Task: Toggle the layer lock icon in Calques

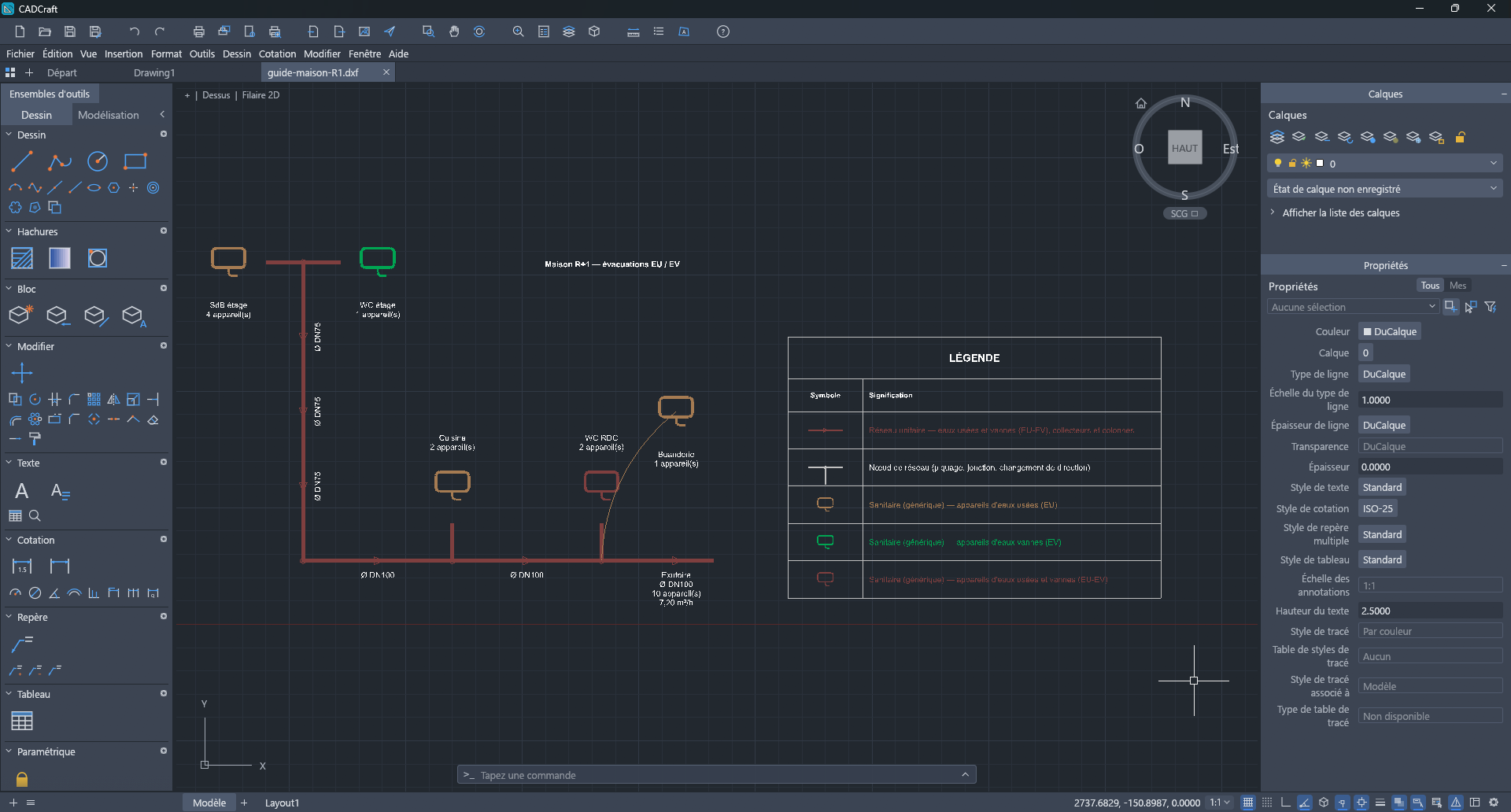Action: [1460, 137]
